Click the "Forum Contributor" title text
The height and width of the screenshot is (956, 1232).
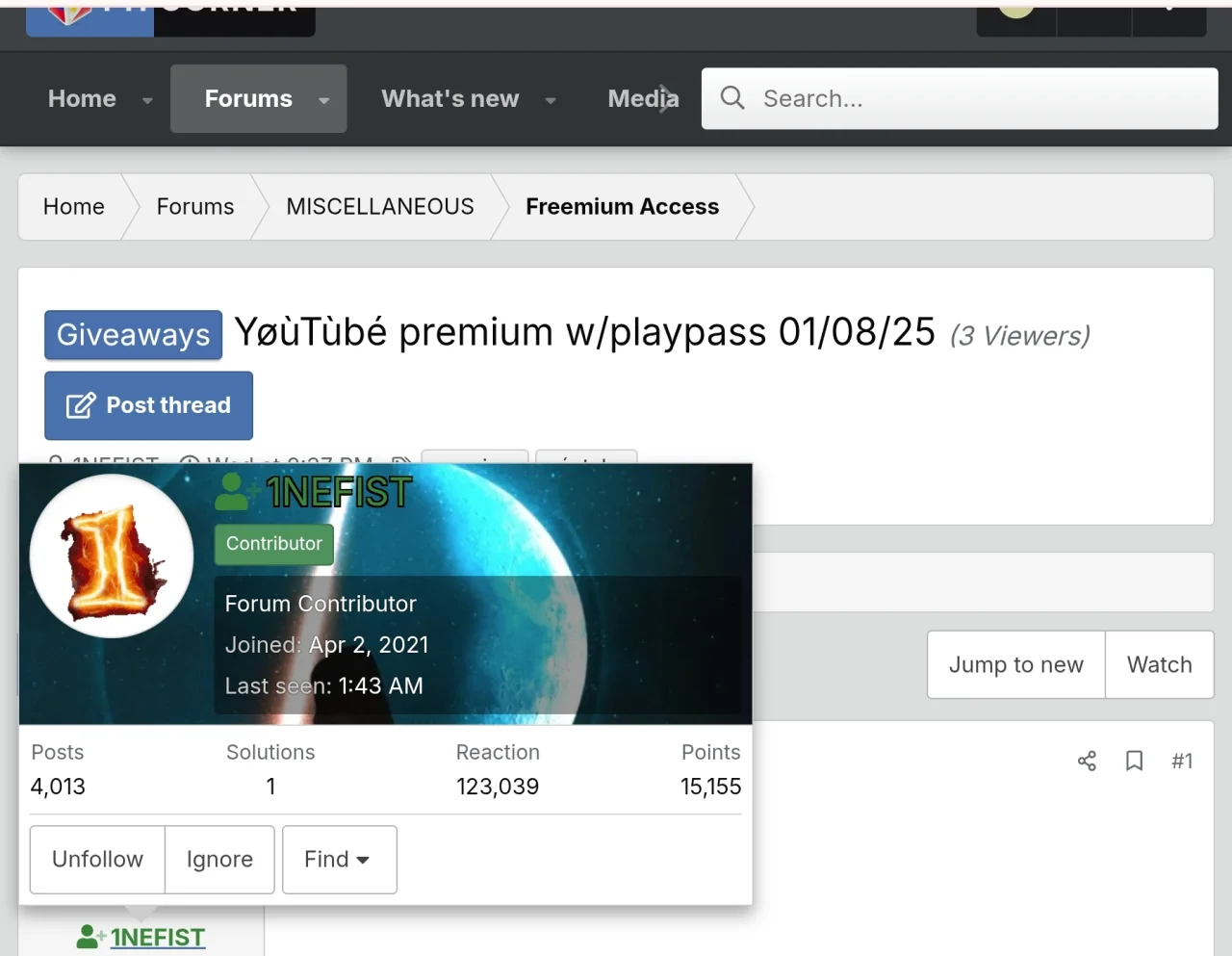pos(321,604)
